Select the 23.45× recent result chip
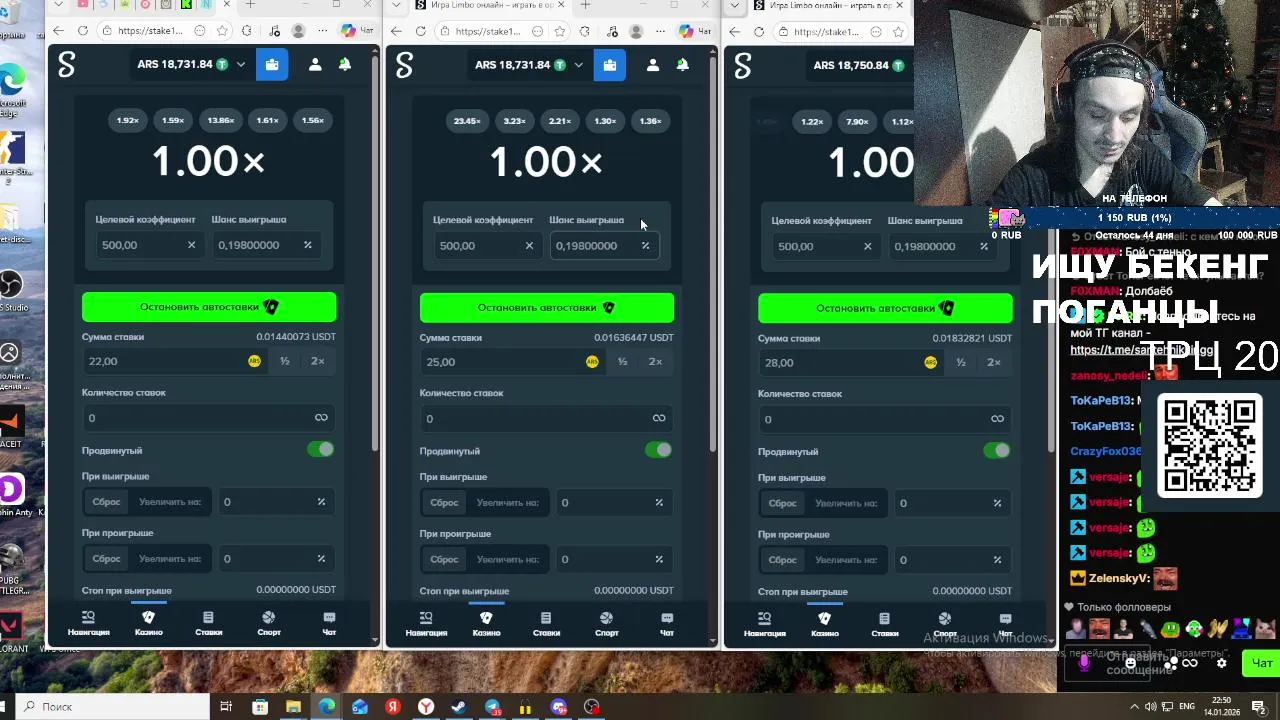The image size is (1280, 720). click(x=467, y=121)
